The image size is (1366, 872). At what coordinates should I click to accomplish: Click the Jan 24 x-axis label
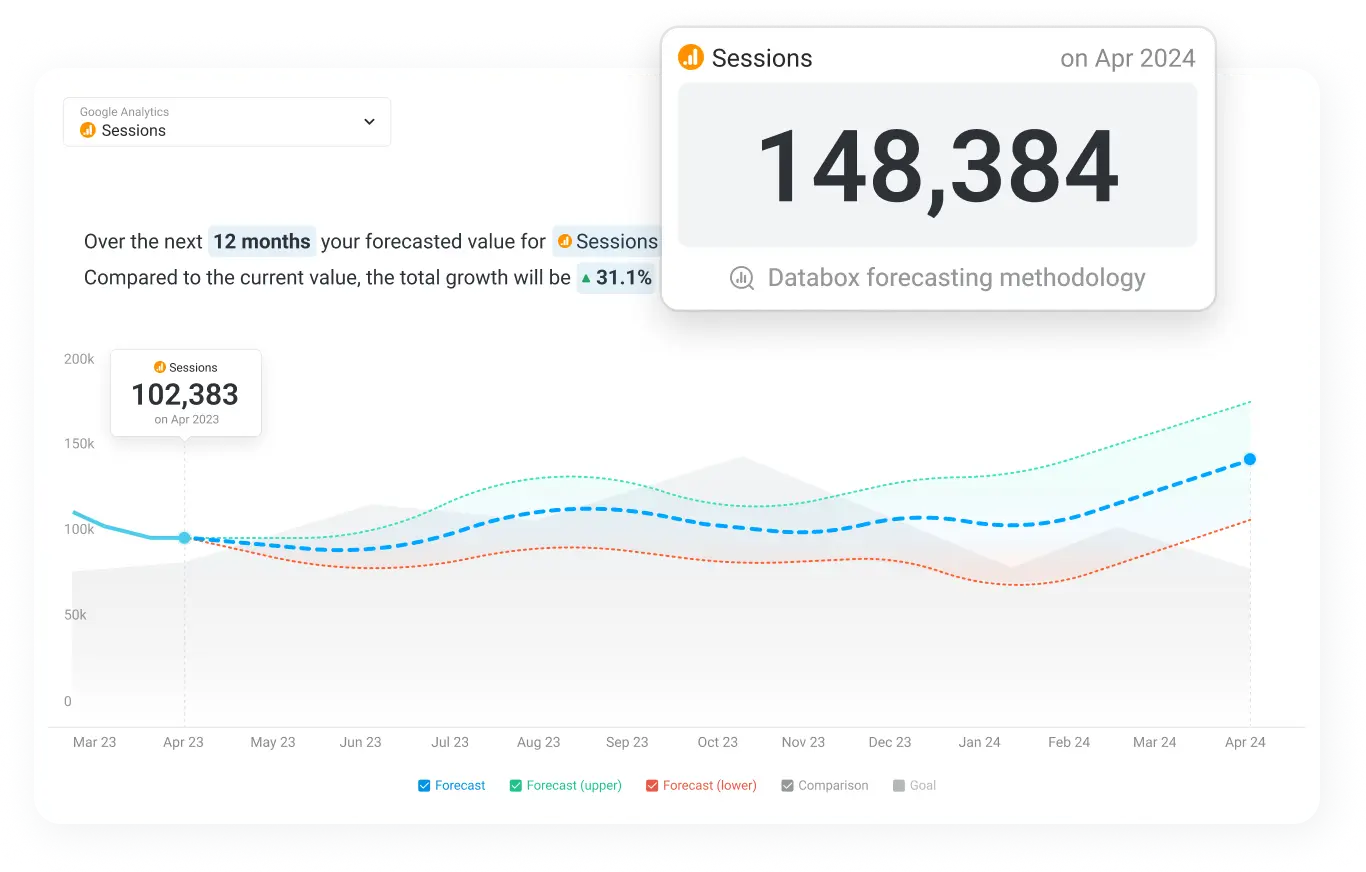[x=980, y=742]
